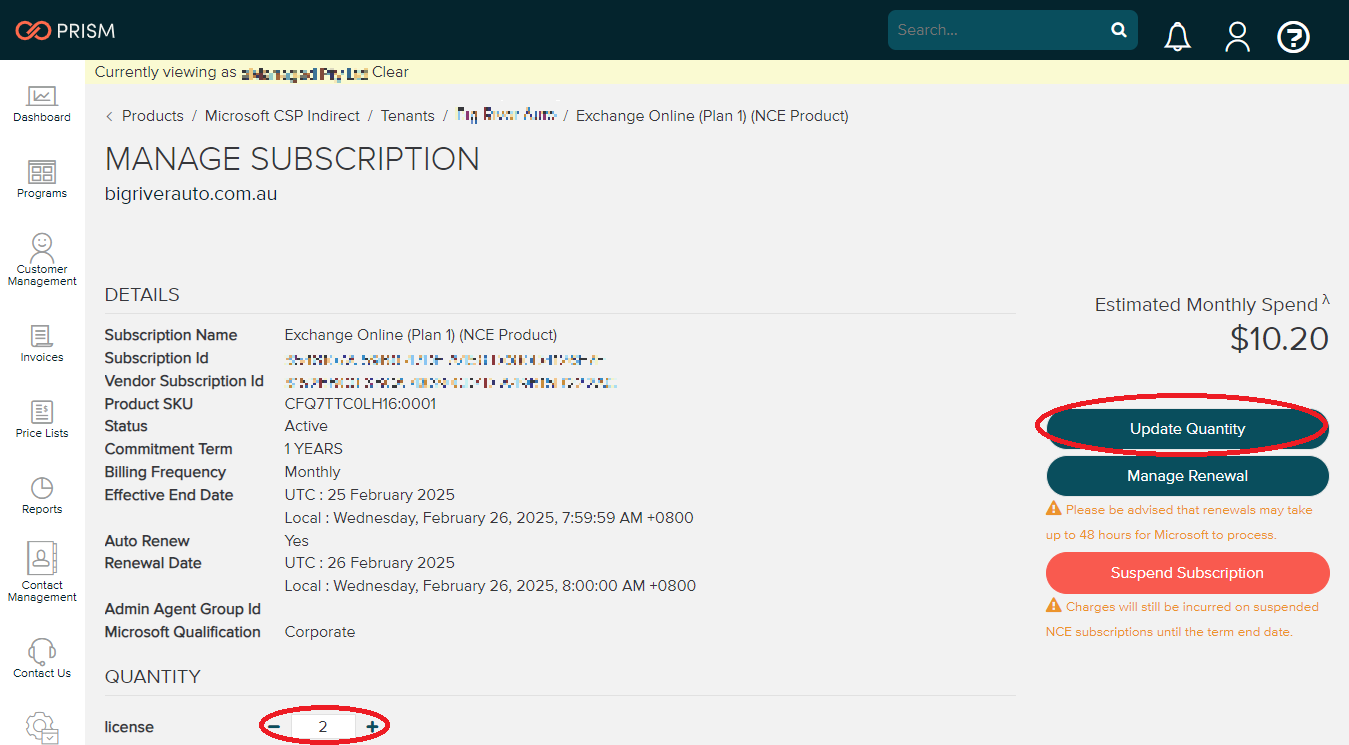Go to Products breadcrumb
1349x745 pixels.
click(153, 116)
